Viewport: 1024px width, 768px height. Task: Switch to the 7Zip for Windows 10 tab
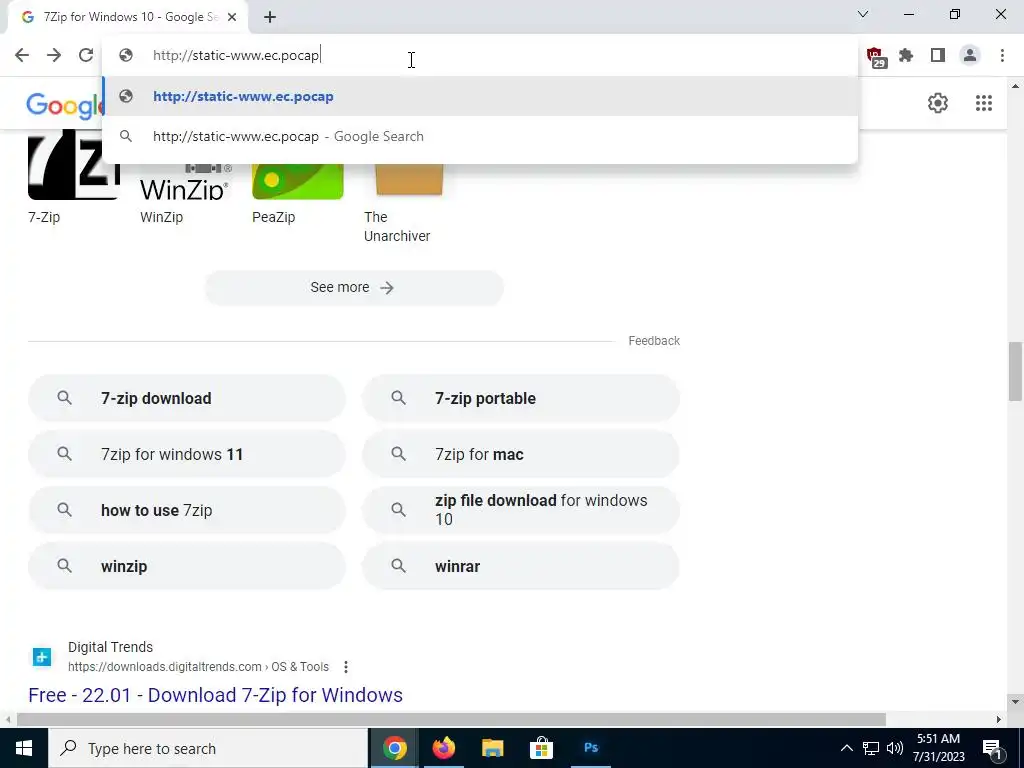coord(127,18)
